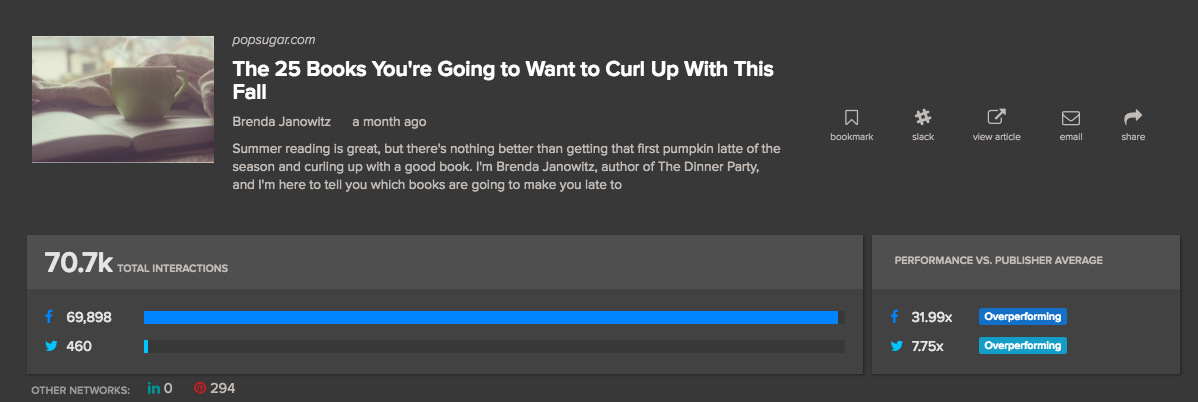Click Facebook icon beside 69,898

(x=48, y=317)
